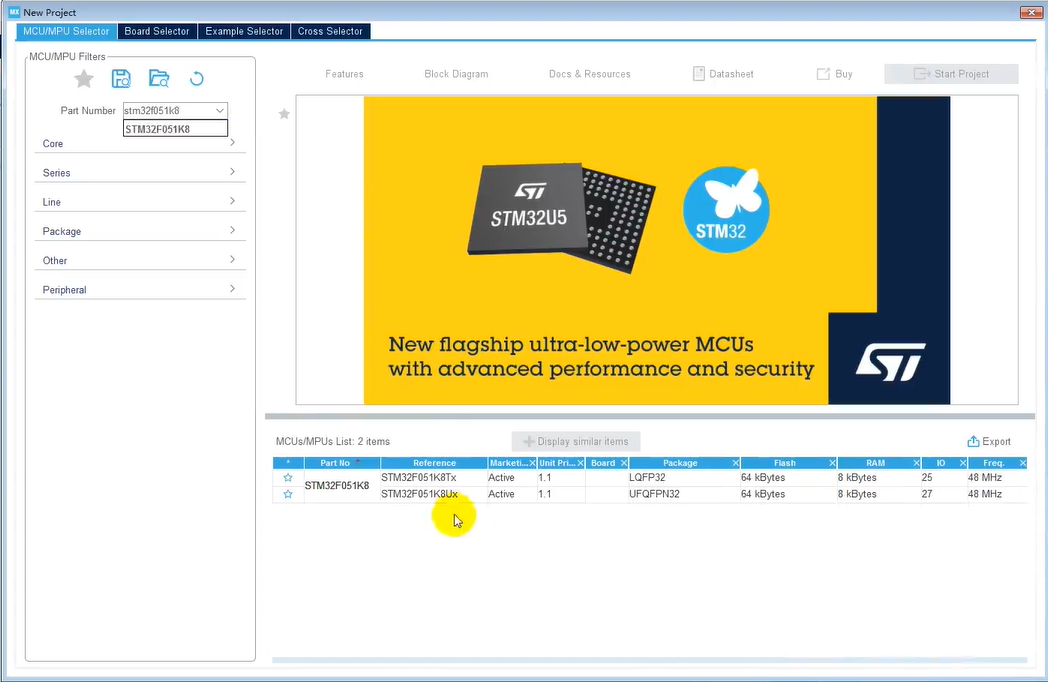This screenshot has width=1048, height=682.
Task: Expand the Peripheral filter
Action: (x=140, y=290)
